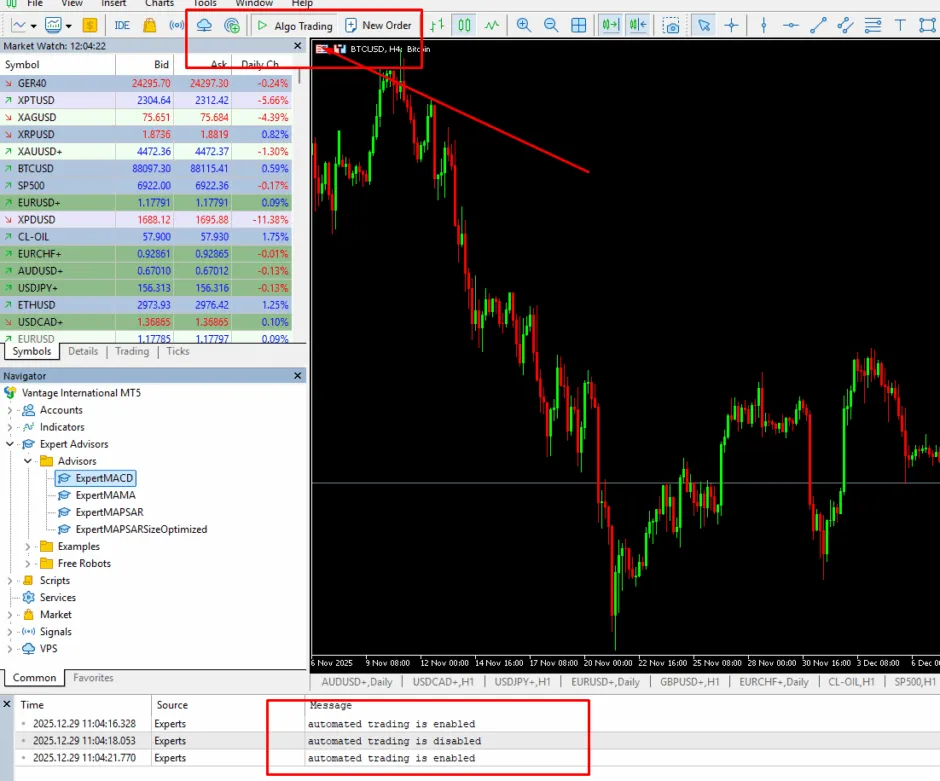This screenshot has height=781, width=940.
Task: Click the tile windows grid icon
Action: (x=578, y=25)
